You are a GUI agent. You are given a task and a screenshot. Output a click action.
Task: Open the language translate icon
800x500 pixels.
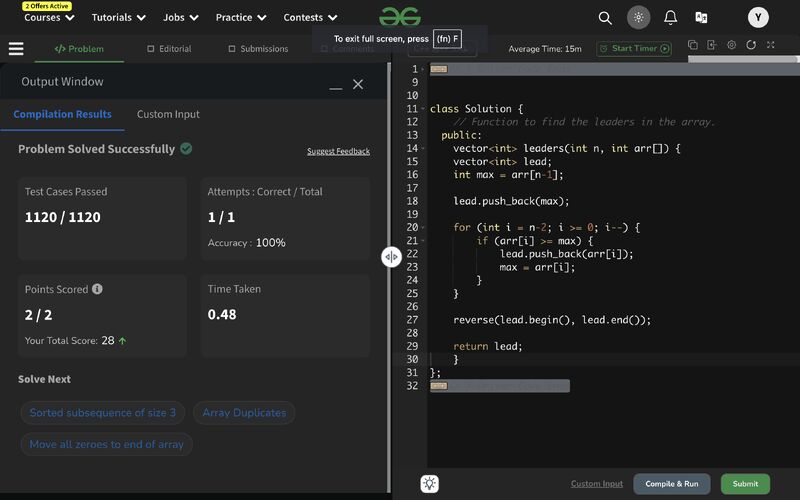click(702, 18)
